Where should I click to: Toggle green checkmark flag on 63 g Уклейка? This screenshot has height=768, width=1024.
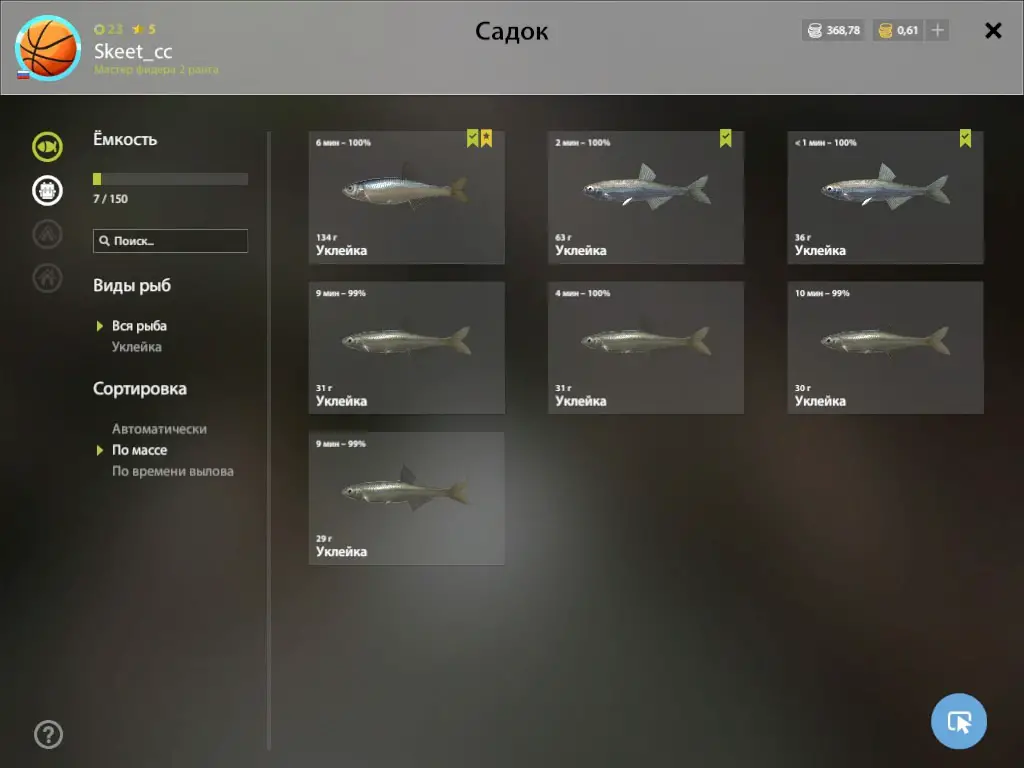pyautogui.click(x=726, y=138)
